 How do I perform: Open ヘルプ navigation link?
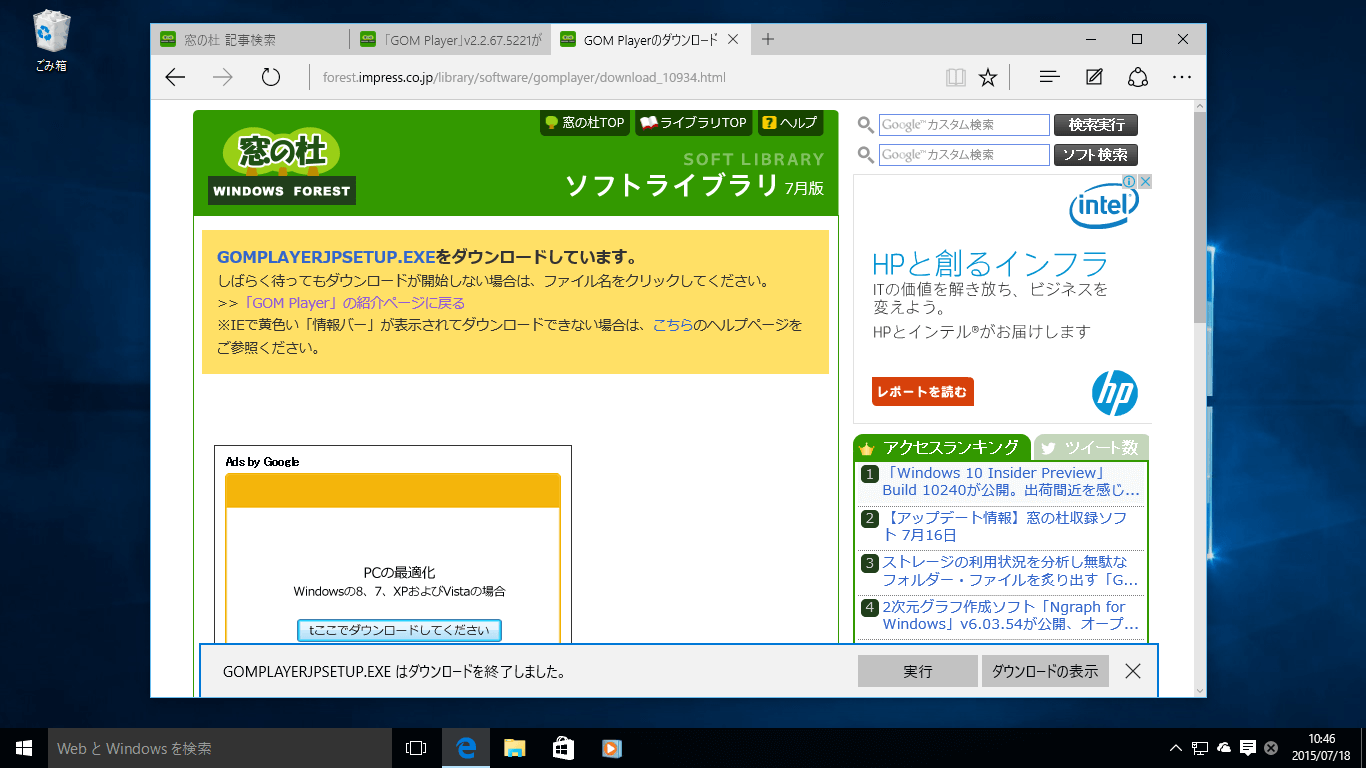pos(790,123)
